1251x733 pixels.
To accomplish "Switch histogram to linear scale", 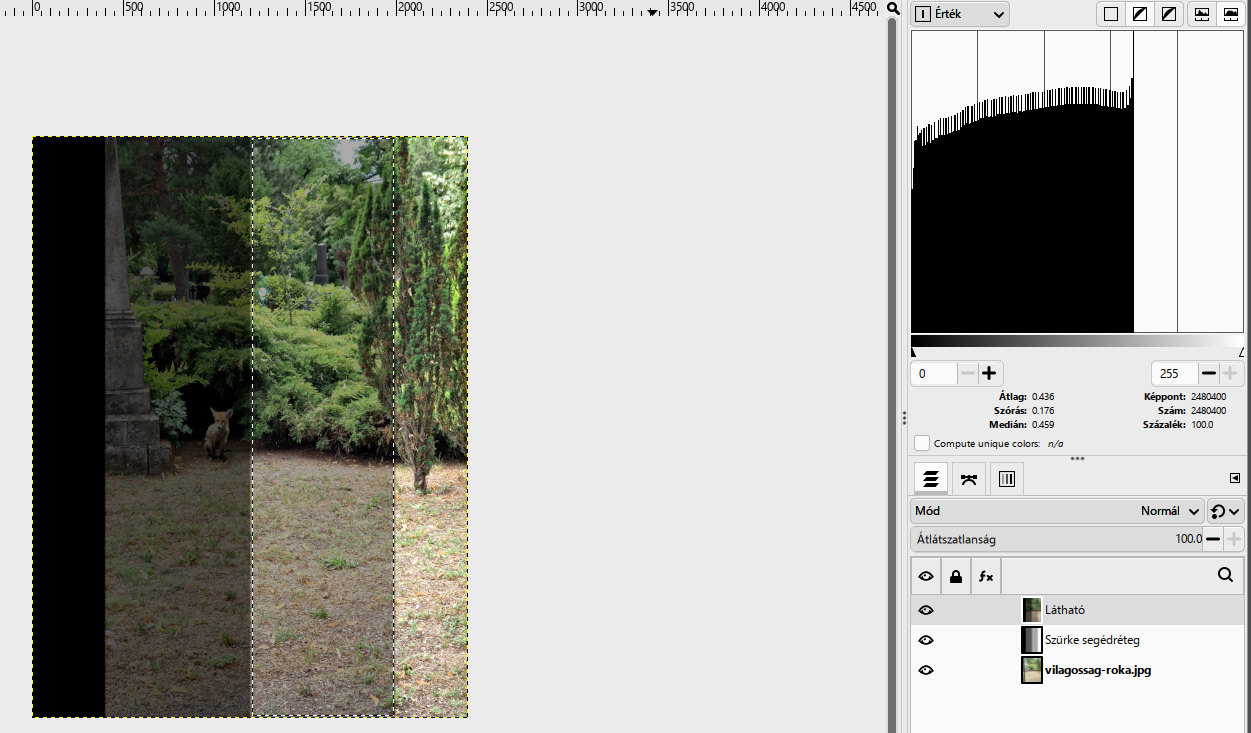I will [1202, 14].
